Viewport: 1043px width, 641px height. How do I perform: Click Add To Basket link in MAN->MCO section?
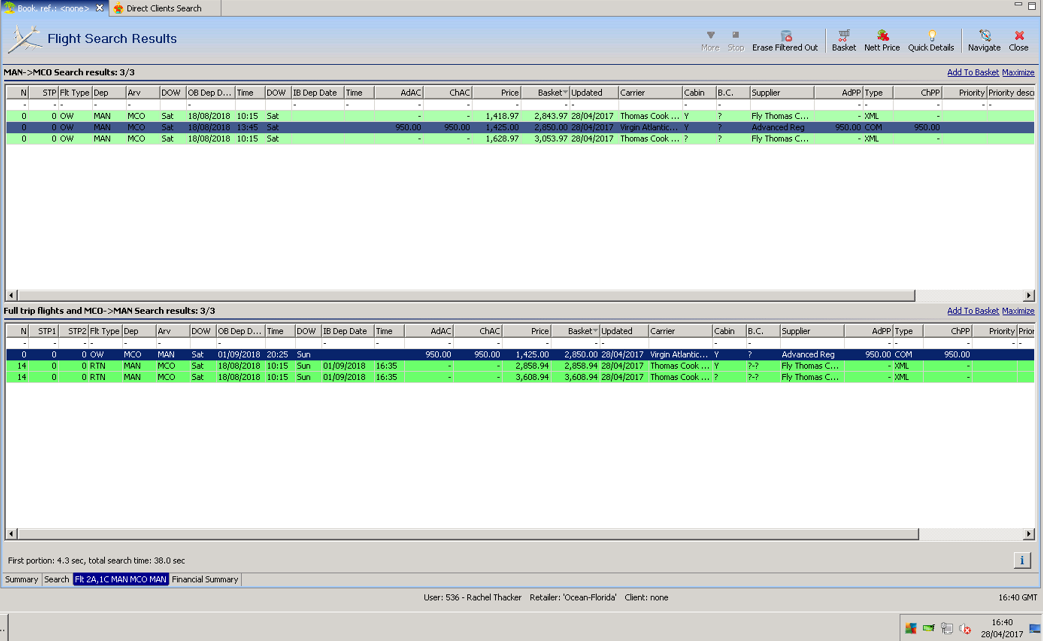972,72
